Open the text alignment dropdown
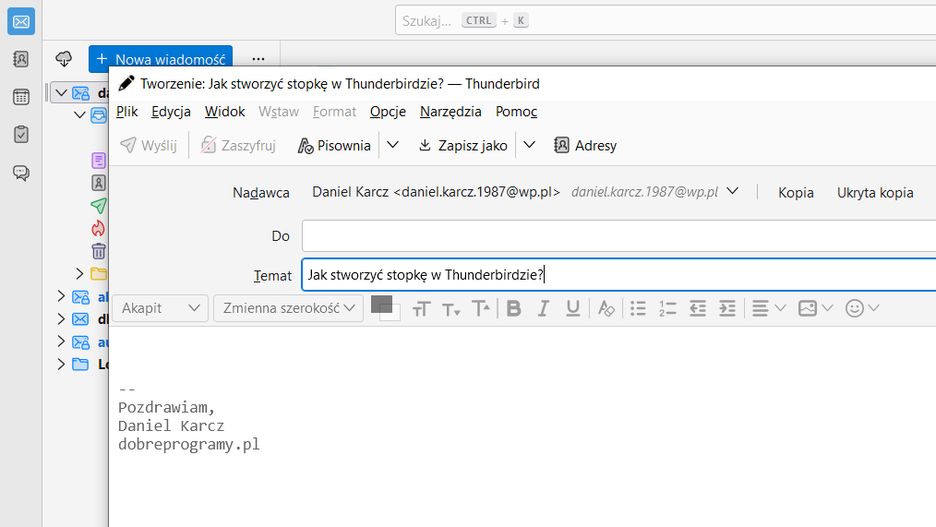The image size is (936, 527). (769, 309)
